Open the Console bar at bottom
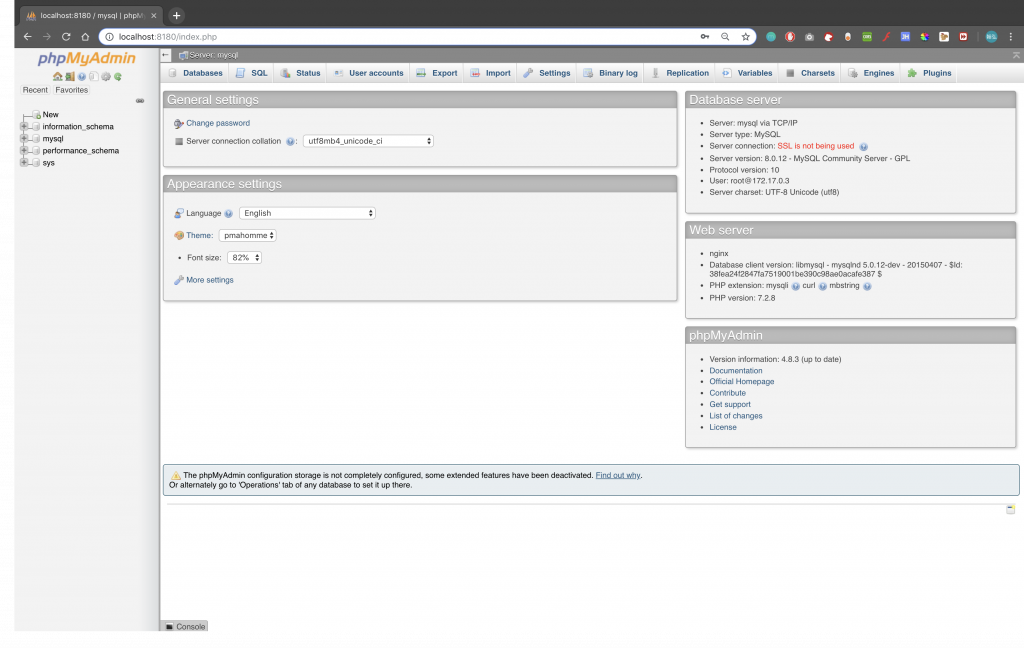The width and height of the screenshot is (1024, 648). pos(185,626)
